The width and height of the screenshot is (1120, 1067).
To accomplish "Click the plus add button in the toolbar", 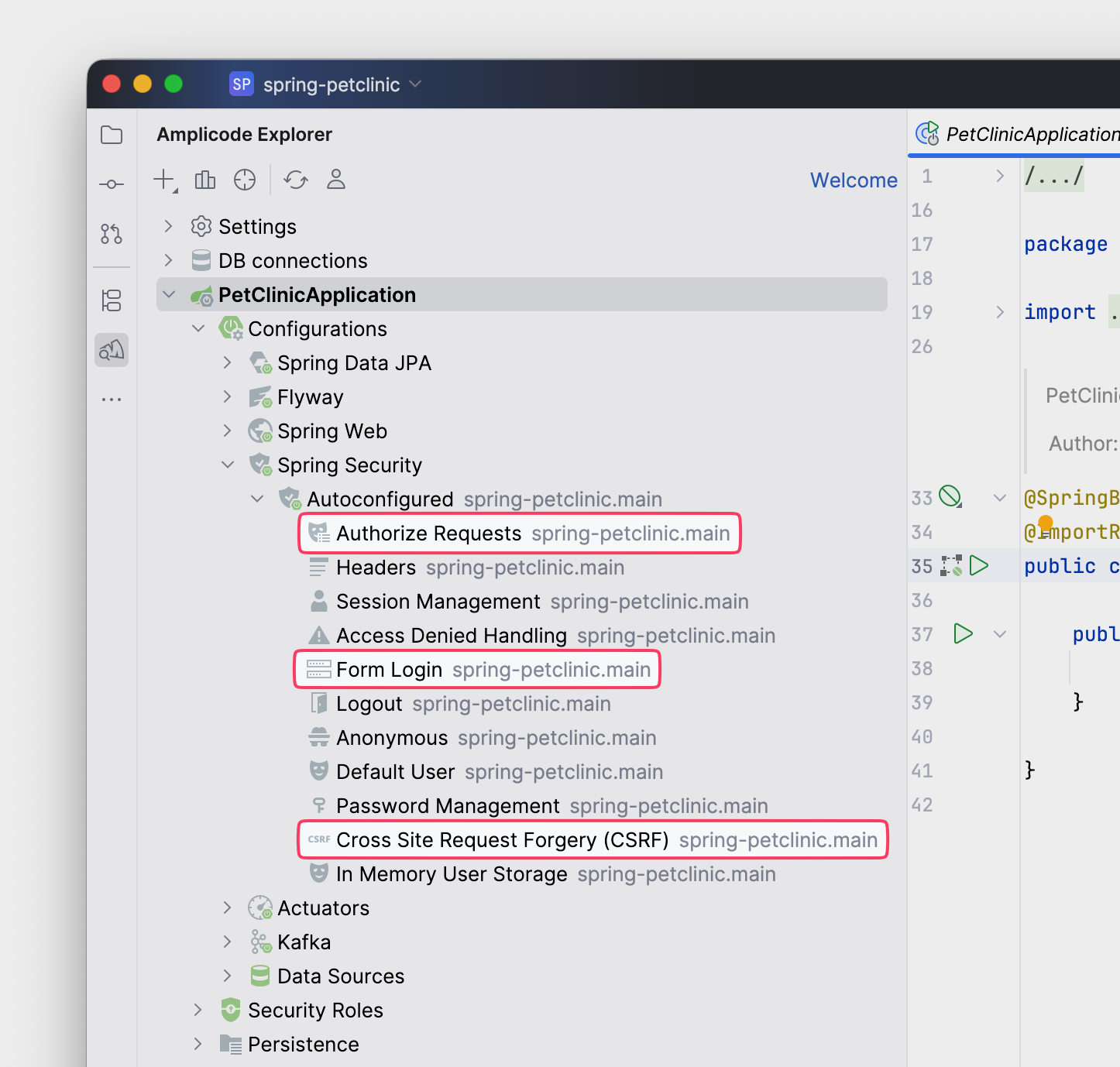I will coord(164,180).
